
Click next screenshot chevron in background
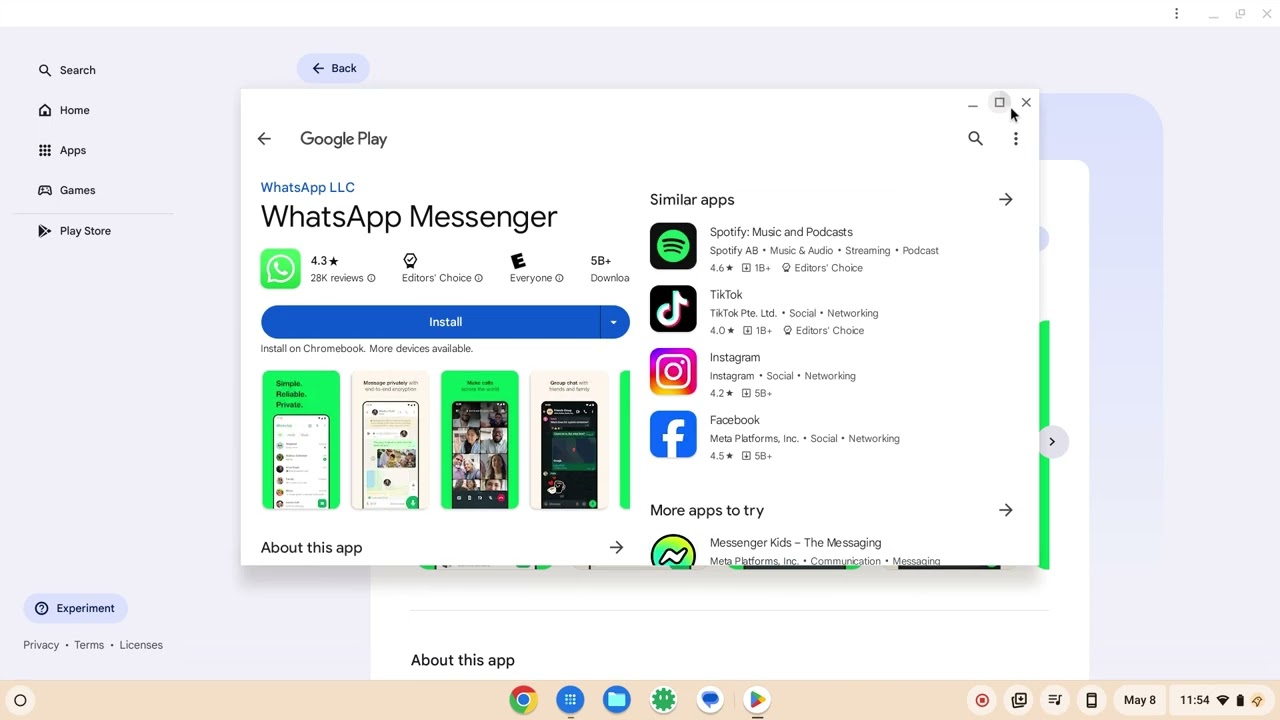click(1051, 442)
